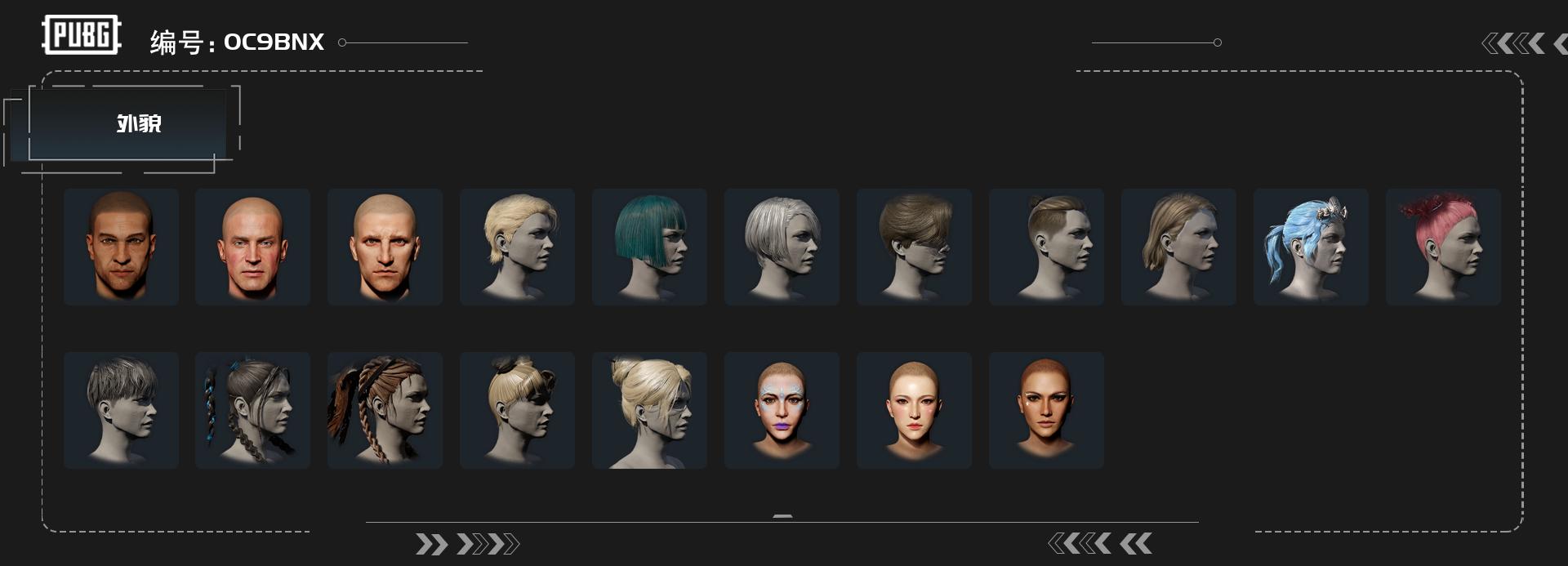Choose the bald red-cheeked male face
This screenshot has width=1568, height=566.
point(252,247)
